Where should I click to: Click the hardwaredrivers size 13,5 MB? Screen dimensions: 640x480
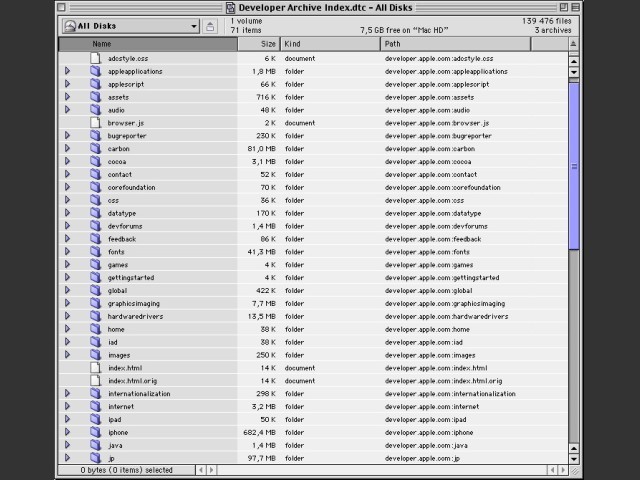(262, 316)
